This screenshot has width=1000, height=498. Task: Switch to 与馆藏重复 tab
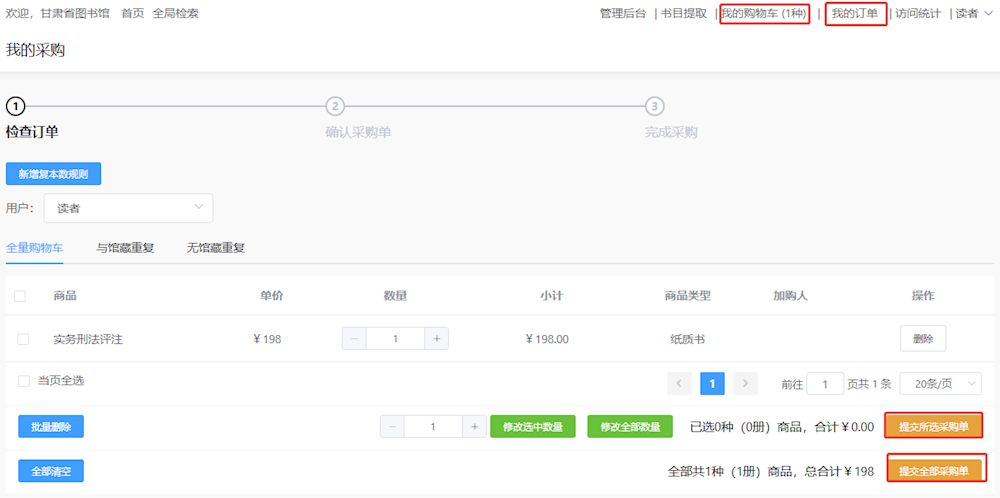click(x=125, y=248)
